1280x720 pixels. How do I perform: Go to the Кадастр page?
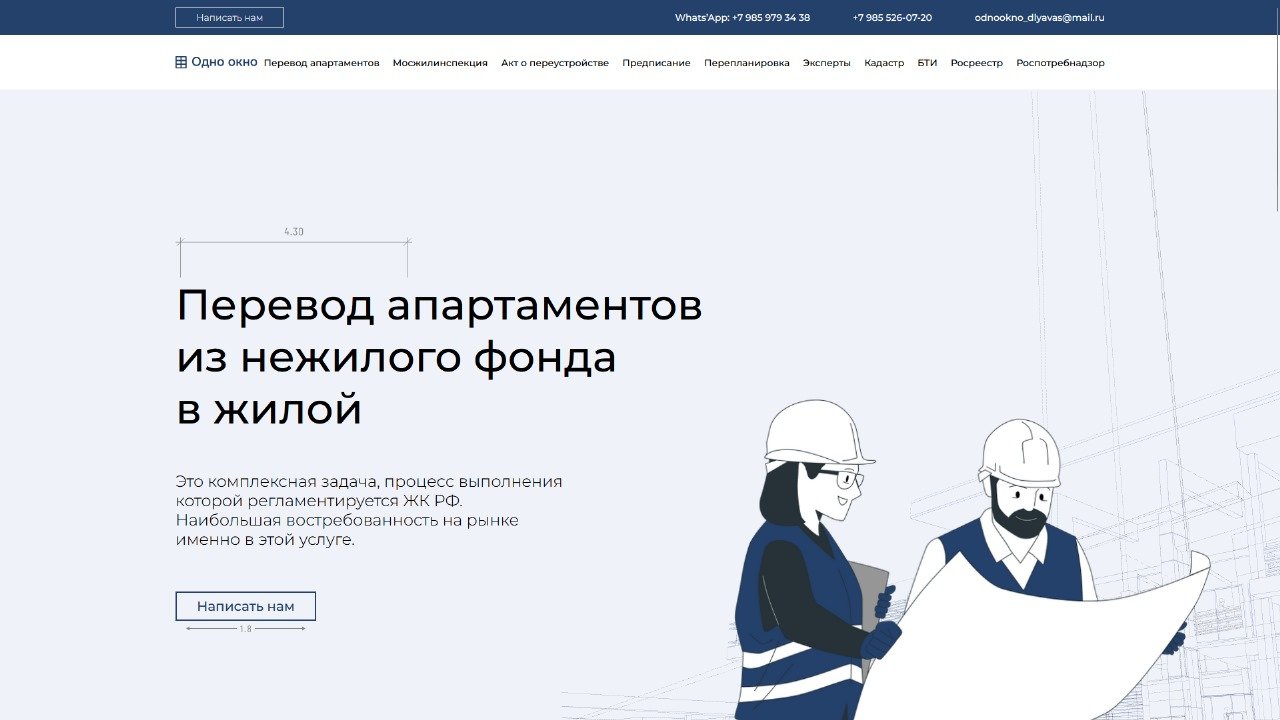coord(883,62)
